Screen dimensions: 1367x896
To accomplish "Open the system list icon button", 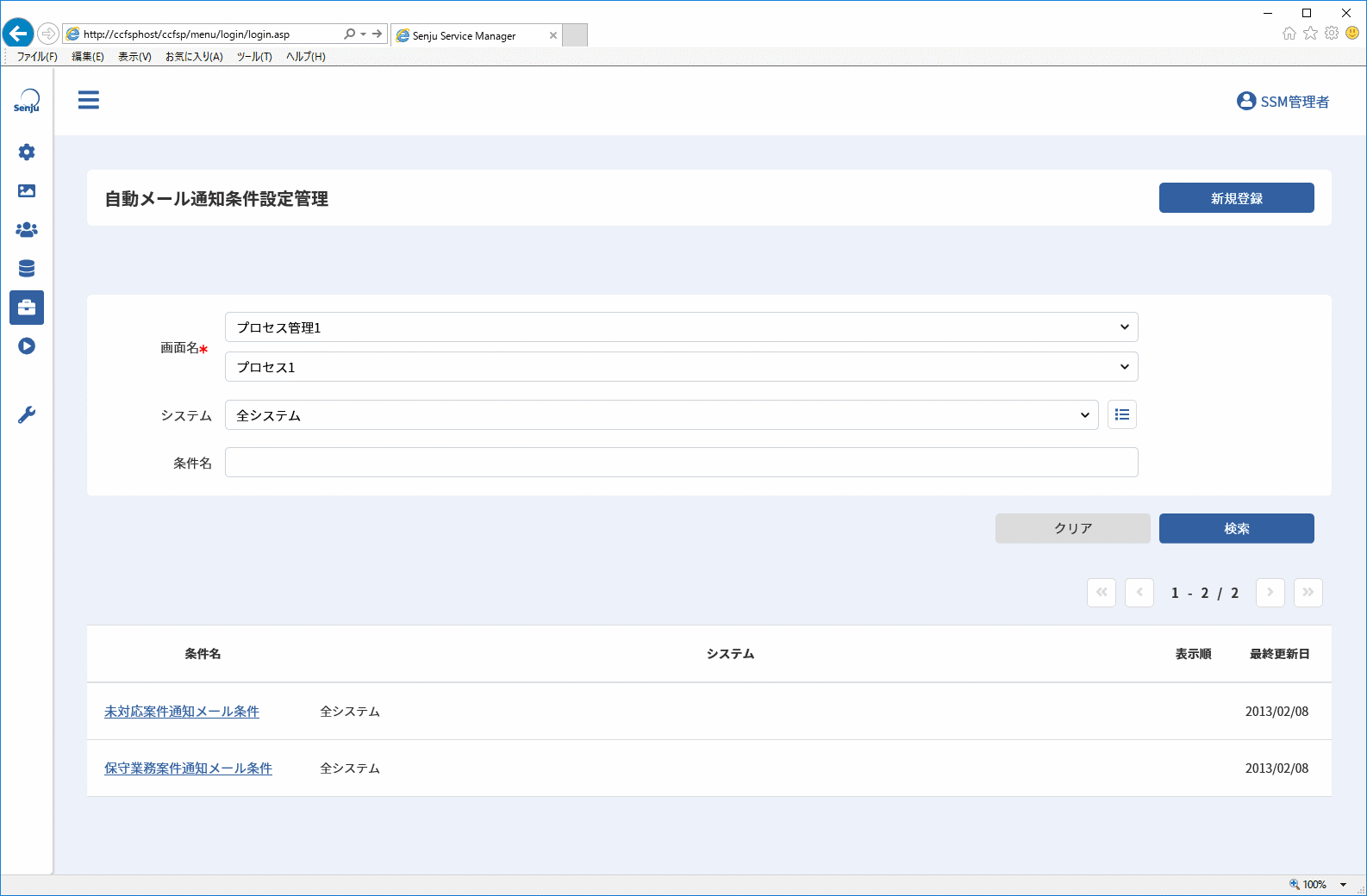I will (1122, 415).
